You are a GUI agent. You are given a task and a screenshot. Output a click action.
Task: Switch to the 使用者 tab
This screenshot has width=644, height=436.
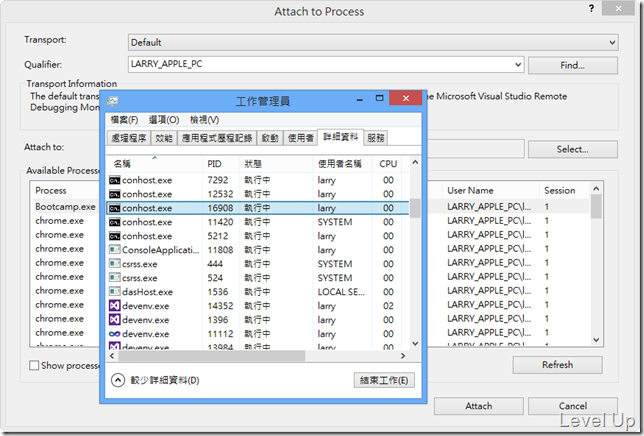pyautogui.click(x=301, y=138)
